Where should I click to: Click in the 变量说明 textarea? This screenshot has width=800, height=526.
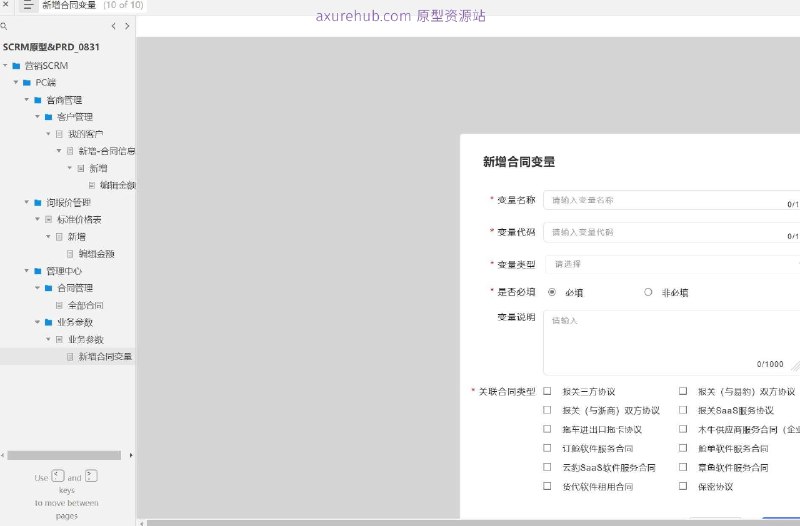671,342
